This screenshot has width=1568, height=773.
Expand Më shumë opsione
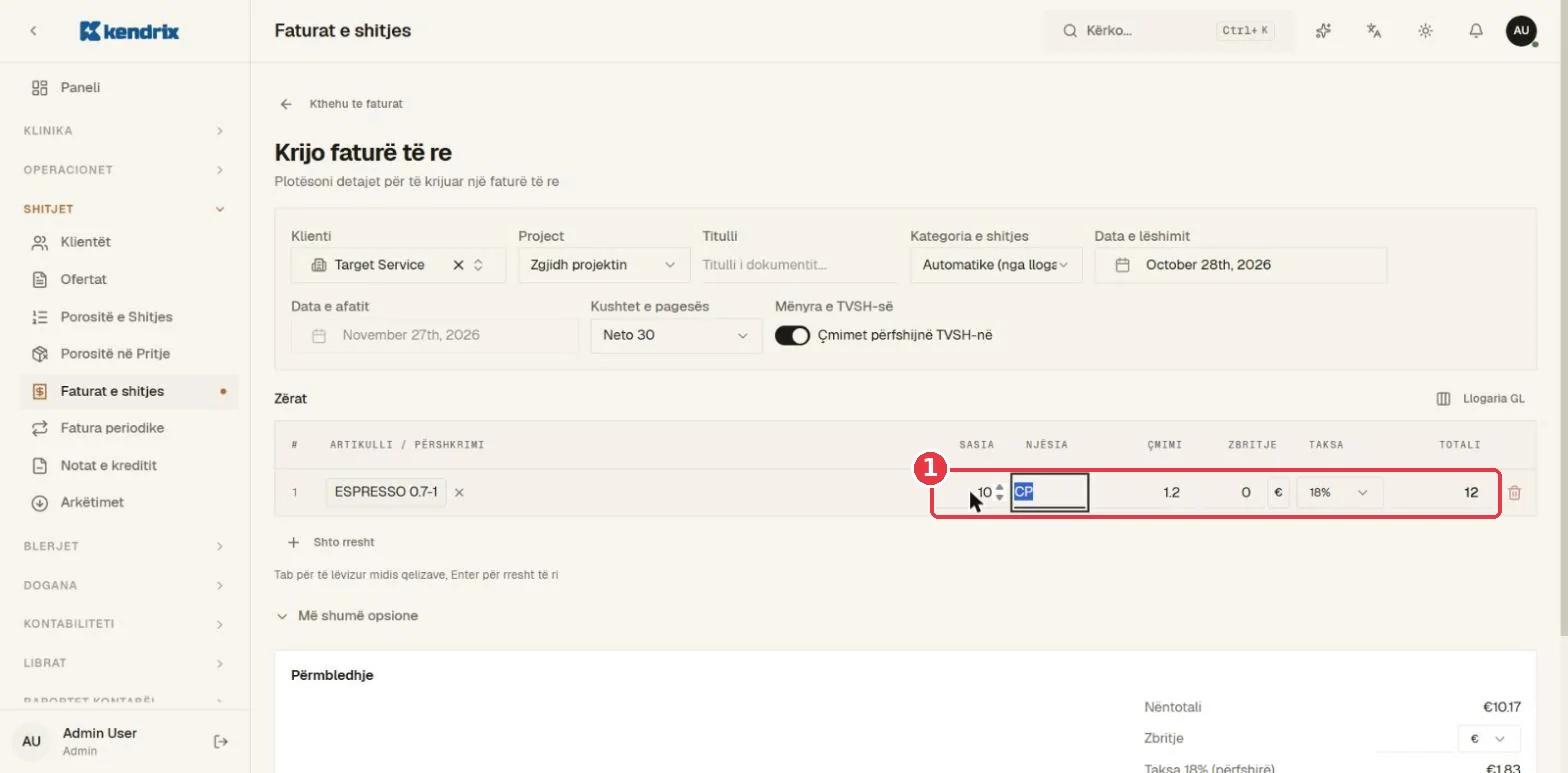[347, 616]
